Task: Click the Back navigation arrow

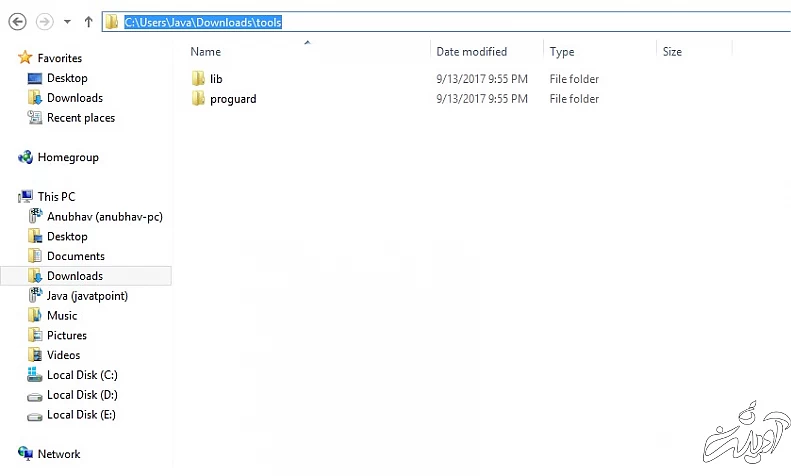Action: (17, 21)
